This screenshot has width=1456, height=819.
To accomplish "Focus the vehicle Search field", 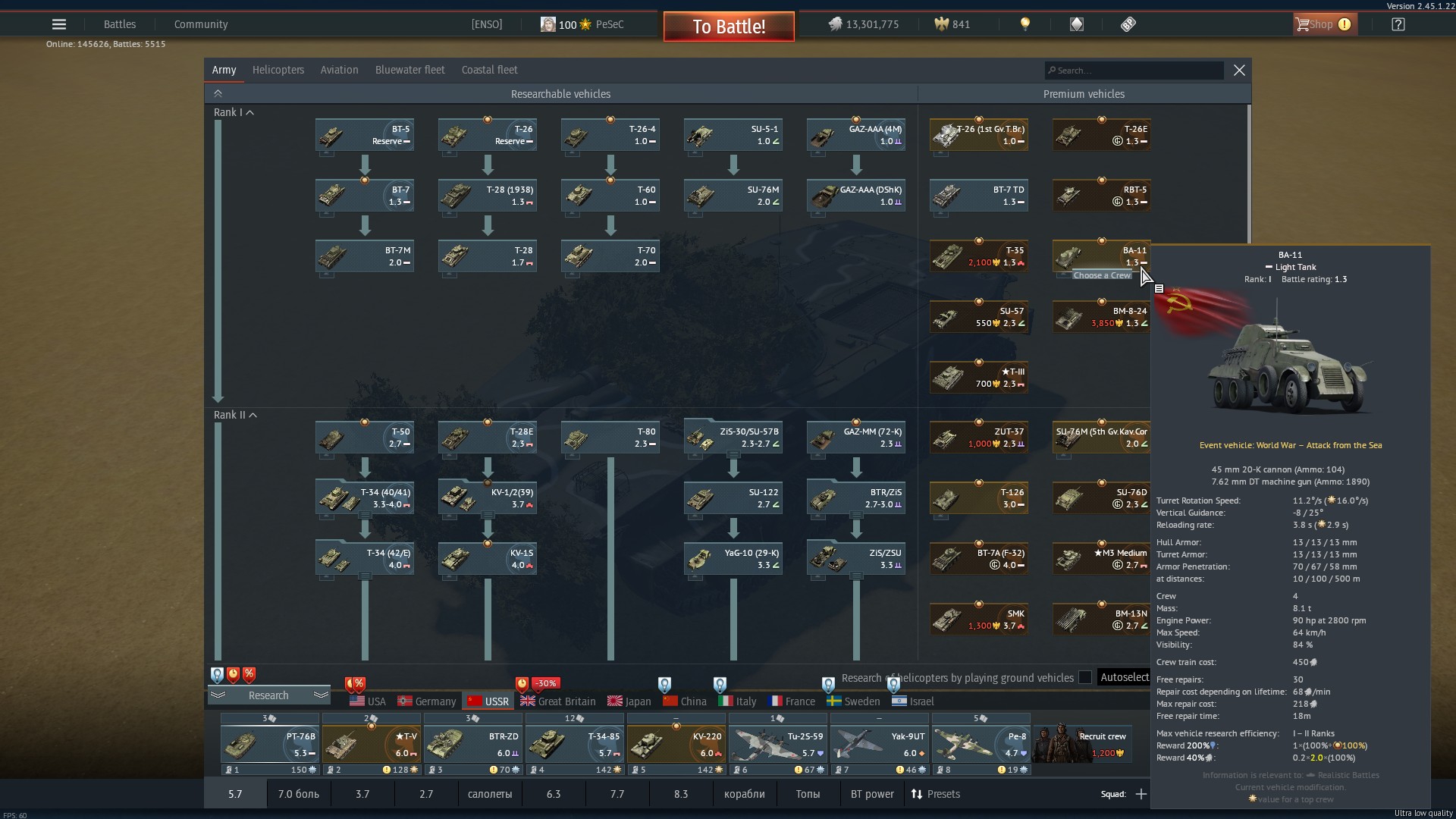I will pos(1134,70).
